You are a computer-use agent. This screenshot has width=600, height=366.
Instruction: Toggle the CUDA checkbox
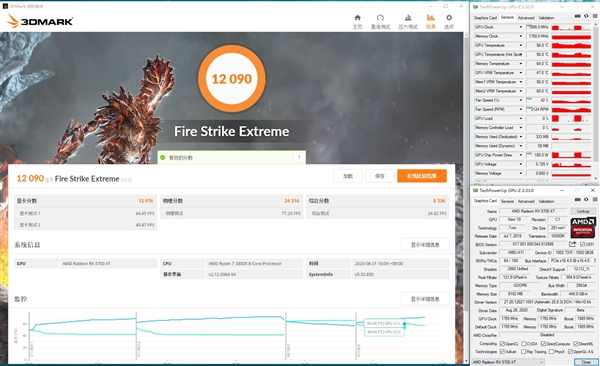[x=523, y=344]
